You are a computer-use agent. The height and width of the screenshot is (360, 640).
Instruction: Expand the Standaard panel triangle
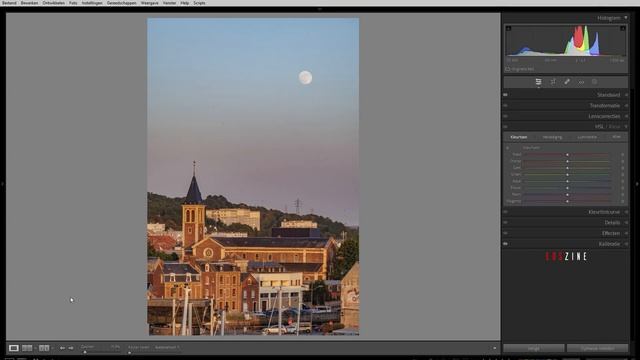point(626,95)
